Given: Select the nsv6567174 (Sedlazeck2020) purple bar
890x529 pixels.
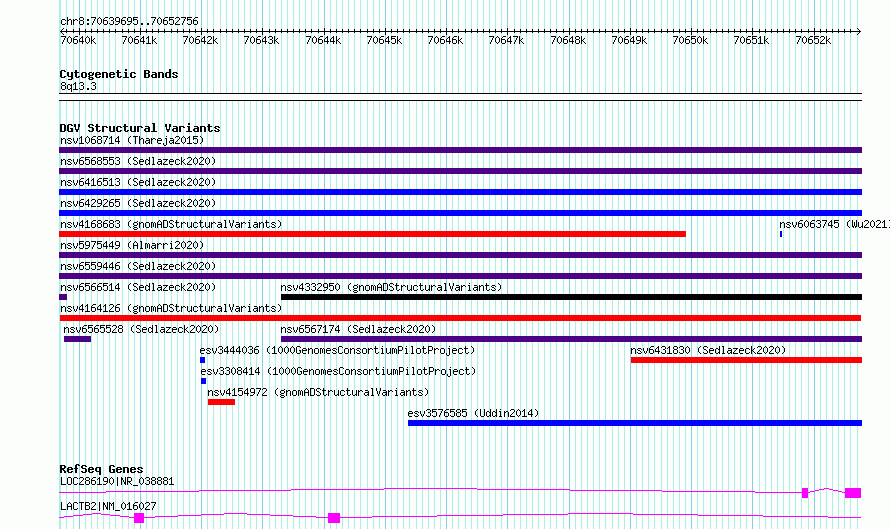Looking at the screenshot, I should (572, 339).
